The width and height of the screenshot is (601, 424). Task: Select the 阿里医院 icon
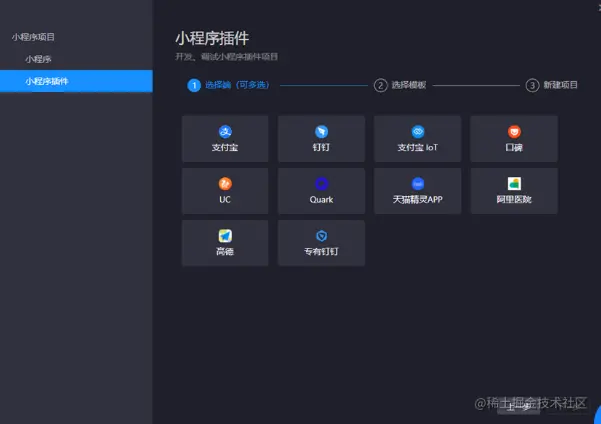(514, 184)
